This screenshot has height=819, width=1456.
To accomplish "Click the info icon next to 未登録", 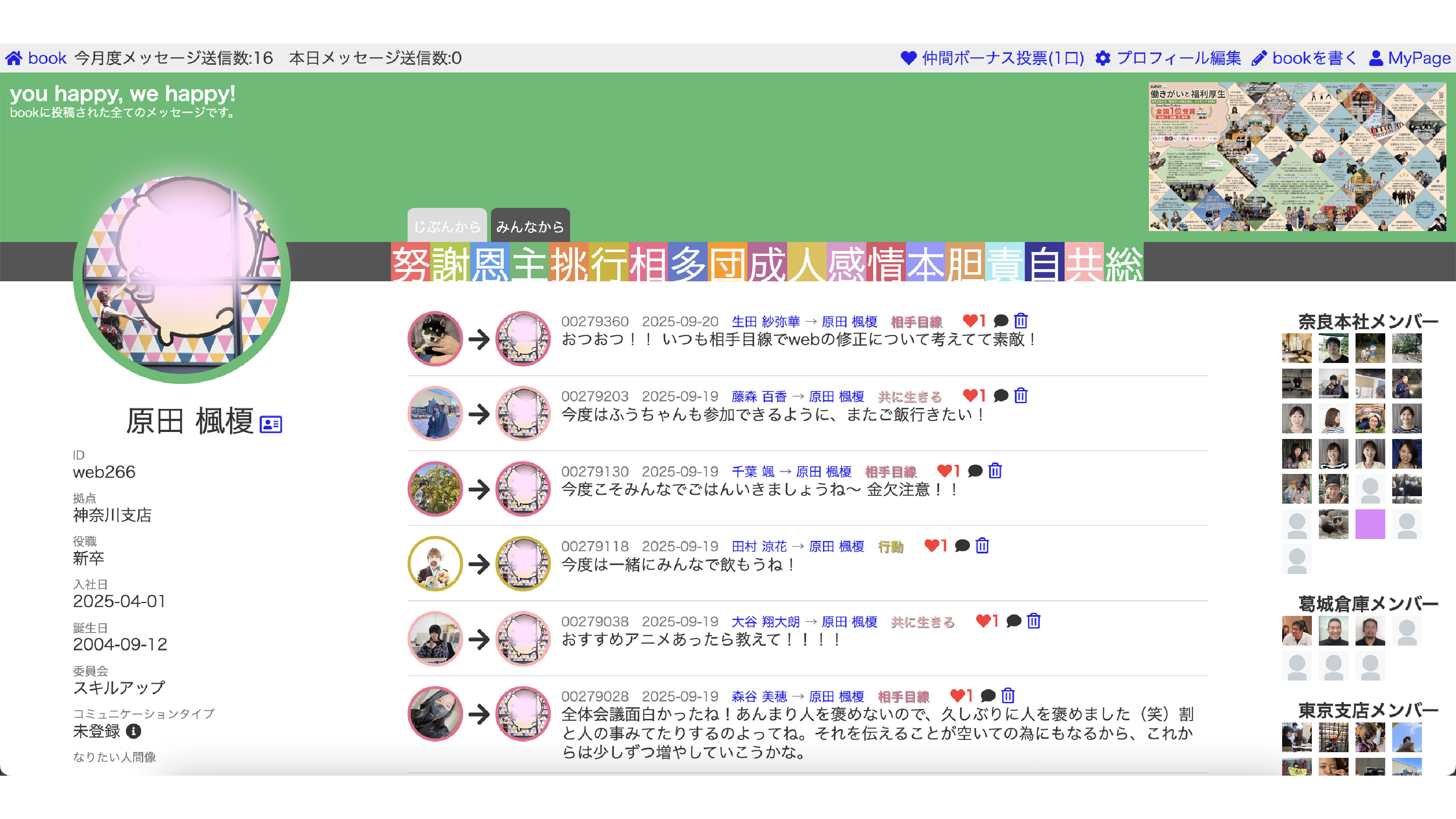I will click(x=133, y=731).
